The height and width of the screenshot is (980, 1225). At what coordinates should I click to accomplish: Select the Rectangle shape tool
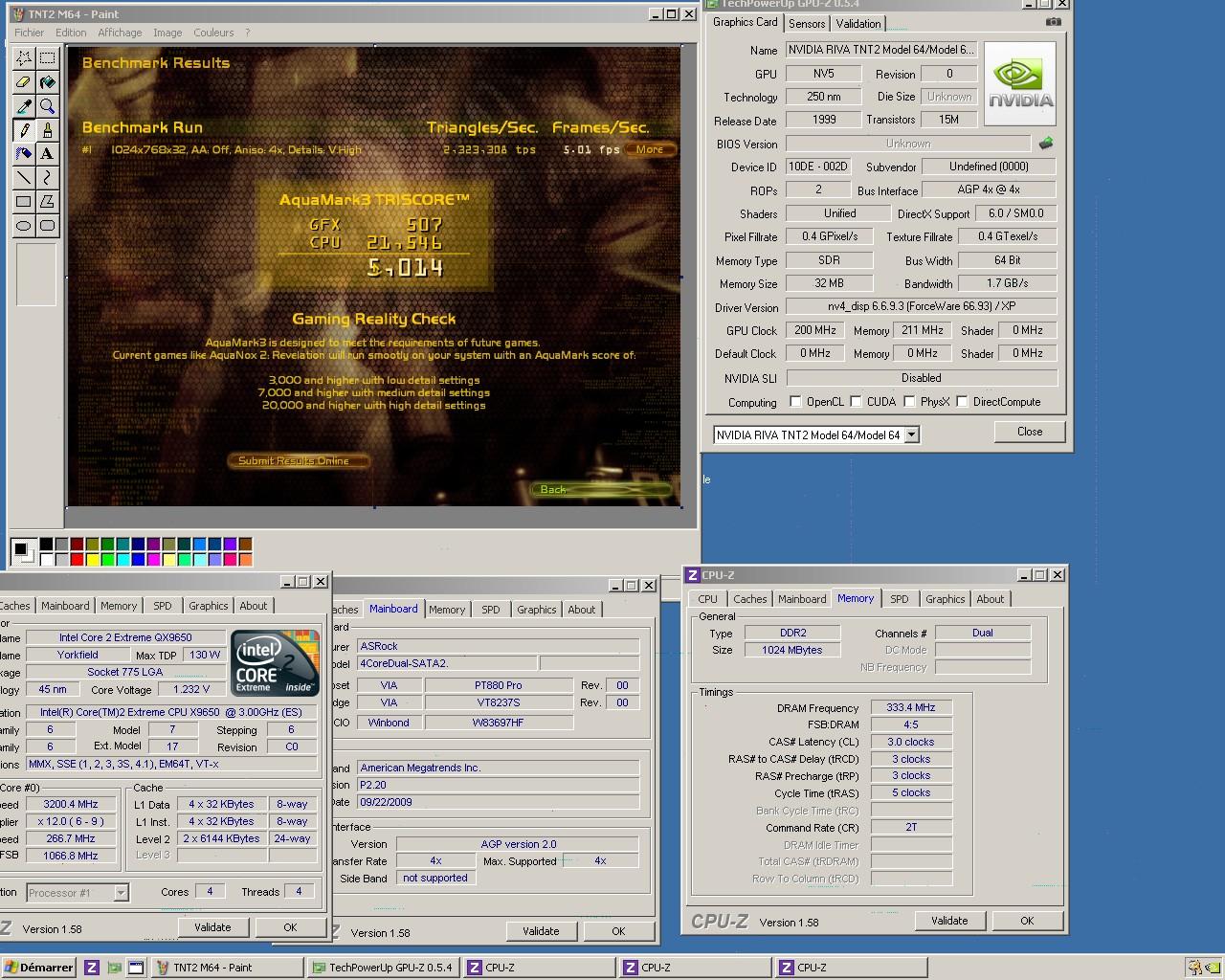coord(23,201)
